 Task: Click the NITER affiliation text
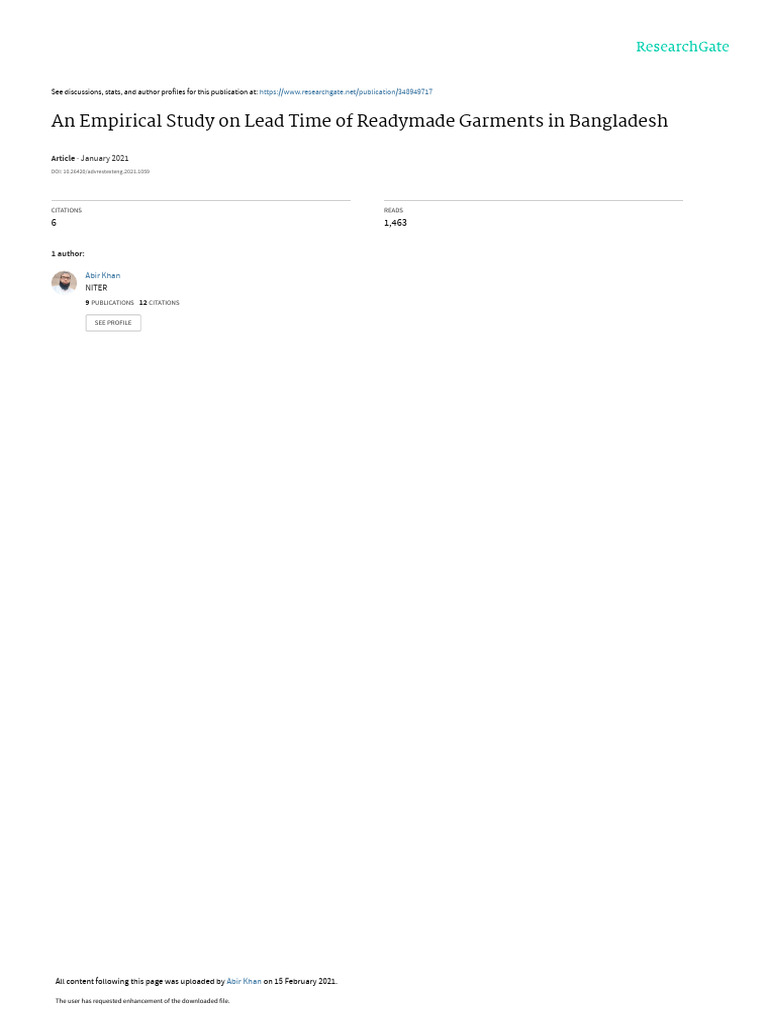96,288
